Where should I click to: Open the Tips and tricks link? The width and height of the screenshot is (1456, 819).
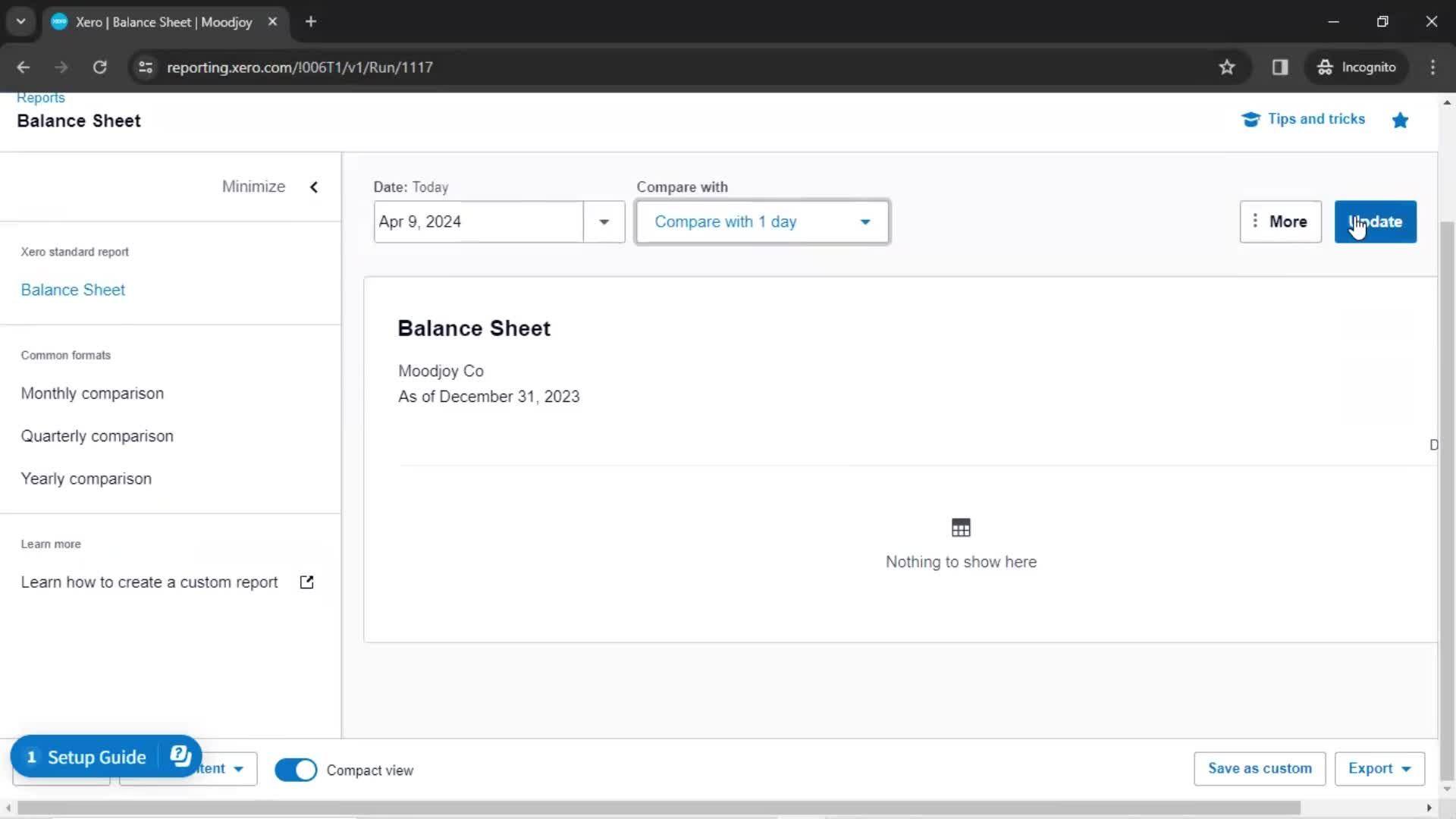[x=1316, y=119]
